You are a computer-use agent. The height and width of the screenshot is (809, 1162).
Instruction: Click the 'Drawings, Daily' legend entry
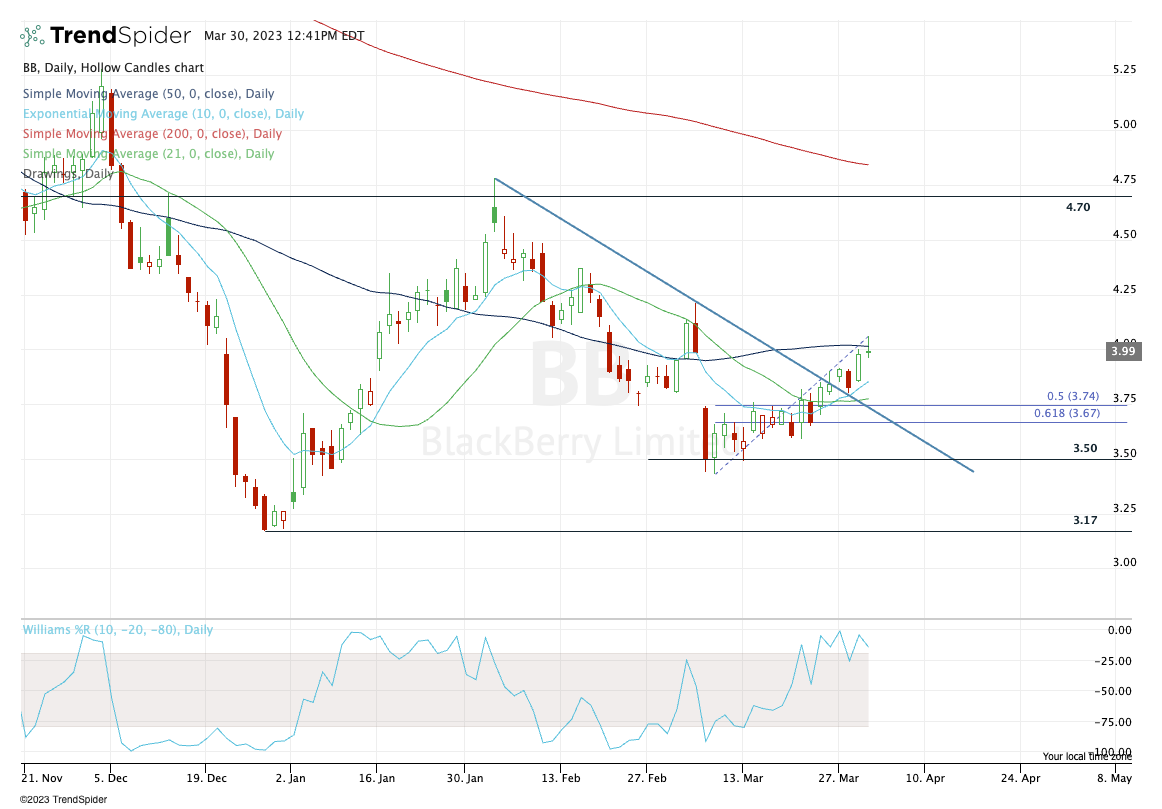[x=68, y=173]
